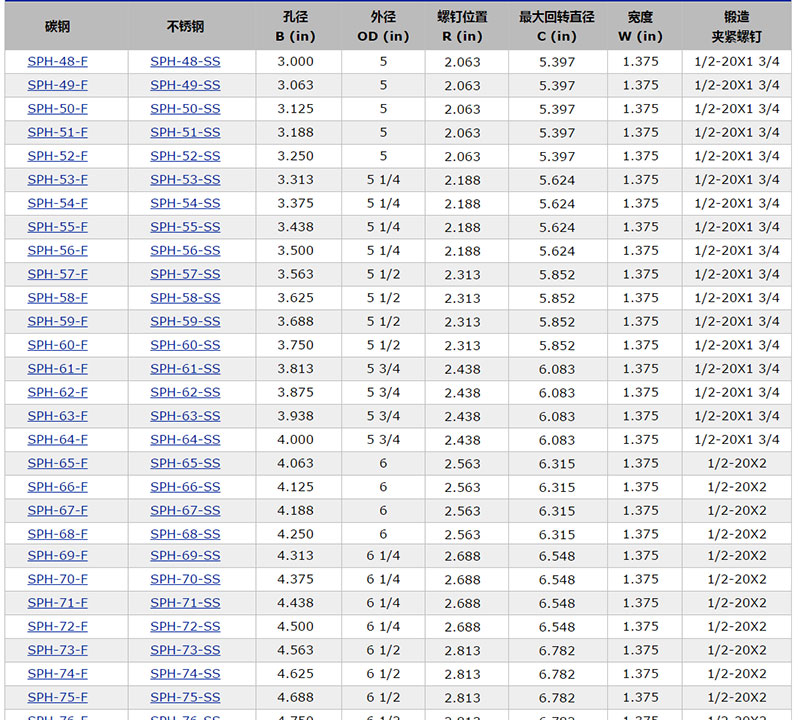Image resolution: width=800 pixels, height=720 pixels.
Task: Go to the SPH-56-SS stainless link
Action: [185, 251]
